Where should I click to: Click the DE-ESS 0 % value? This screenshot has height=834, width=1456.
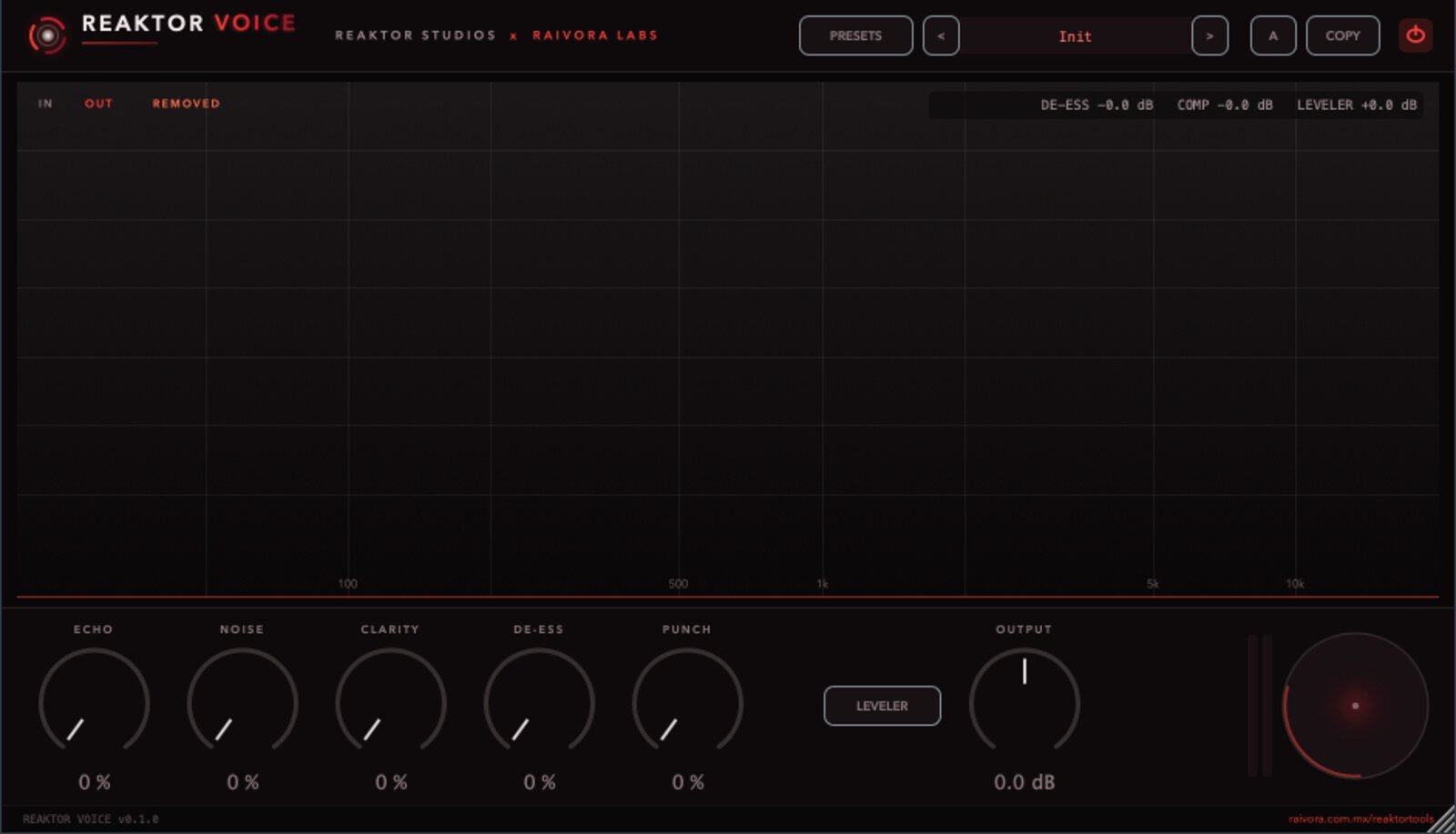pos(539,782)
